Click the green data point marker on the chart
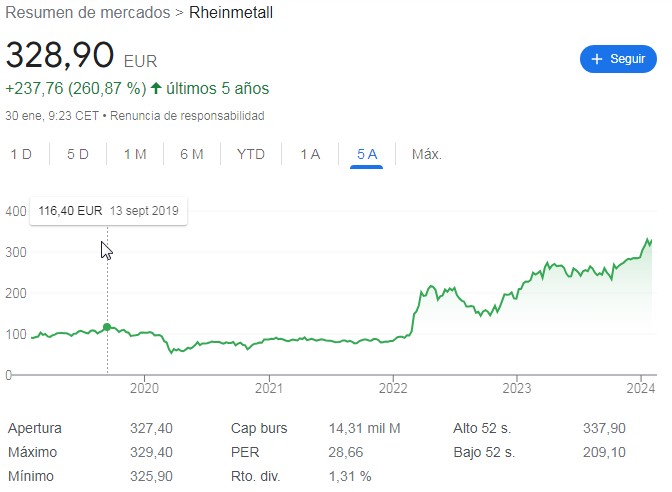This screenshot has width=672, height=492. pos(107,327)
